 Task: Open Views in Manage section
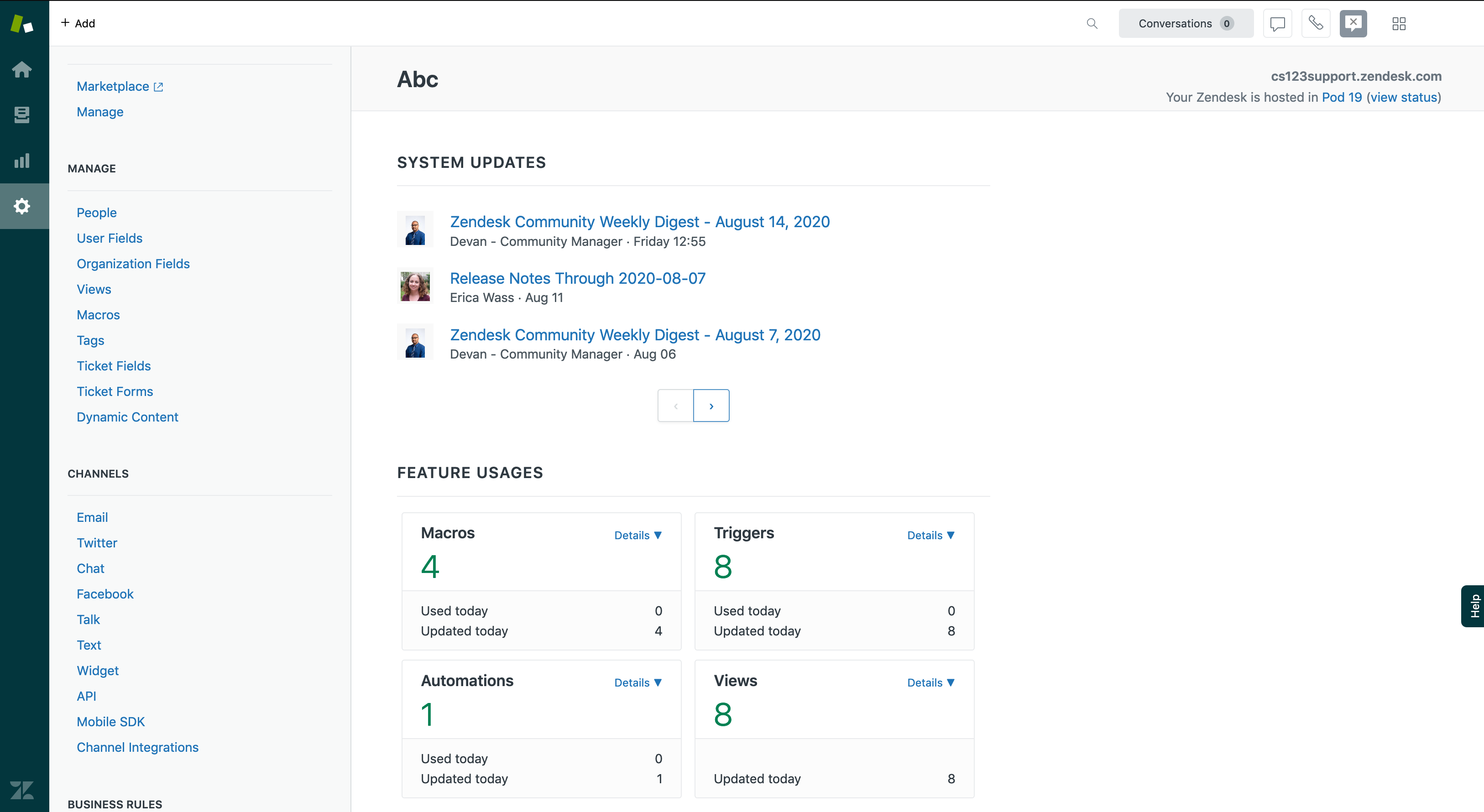(x=94, y=289)
